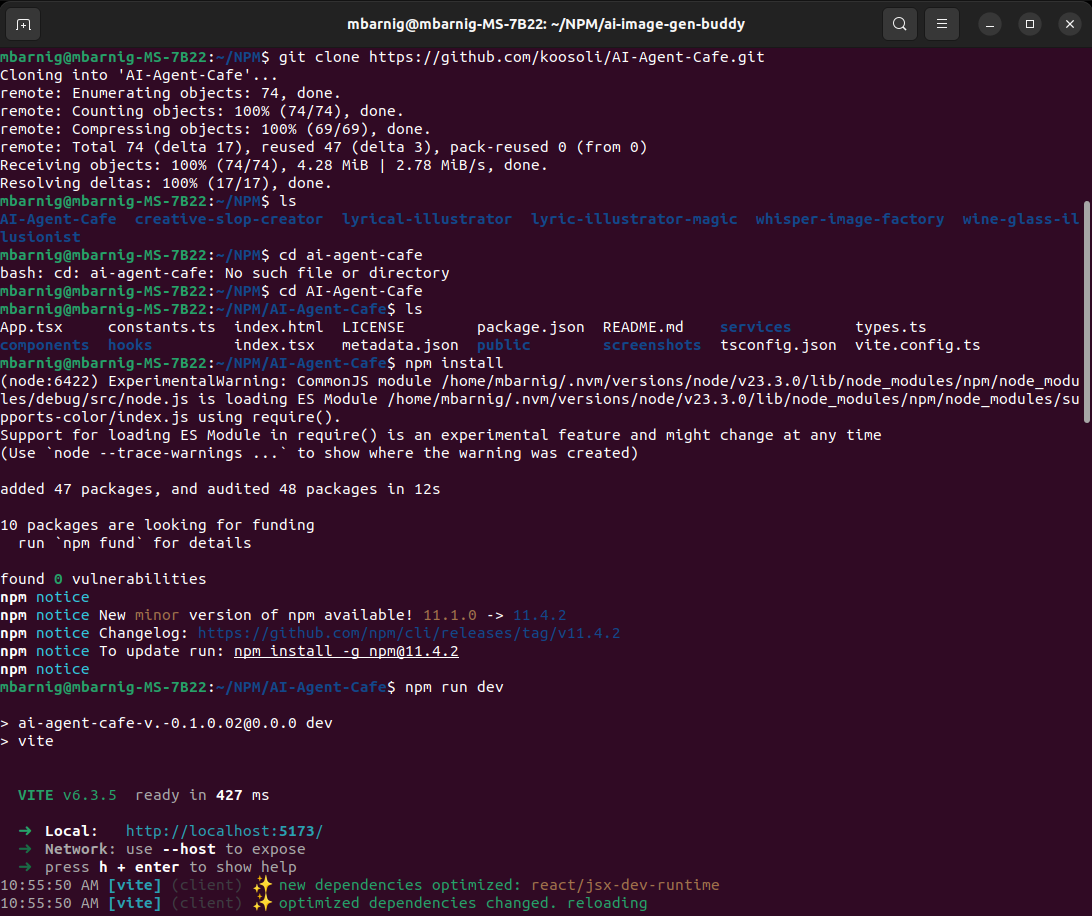The height and width of the screenshot is (916, 1092).
Task: Open the http://localhost:5173/ local link
Action: point(224,831)
